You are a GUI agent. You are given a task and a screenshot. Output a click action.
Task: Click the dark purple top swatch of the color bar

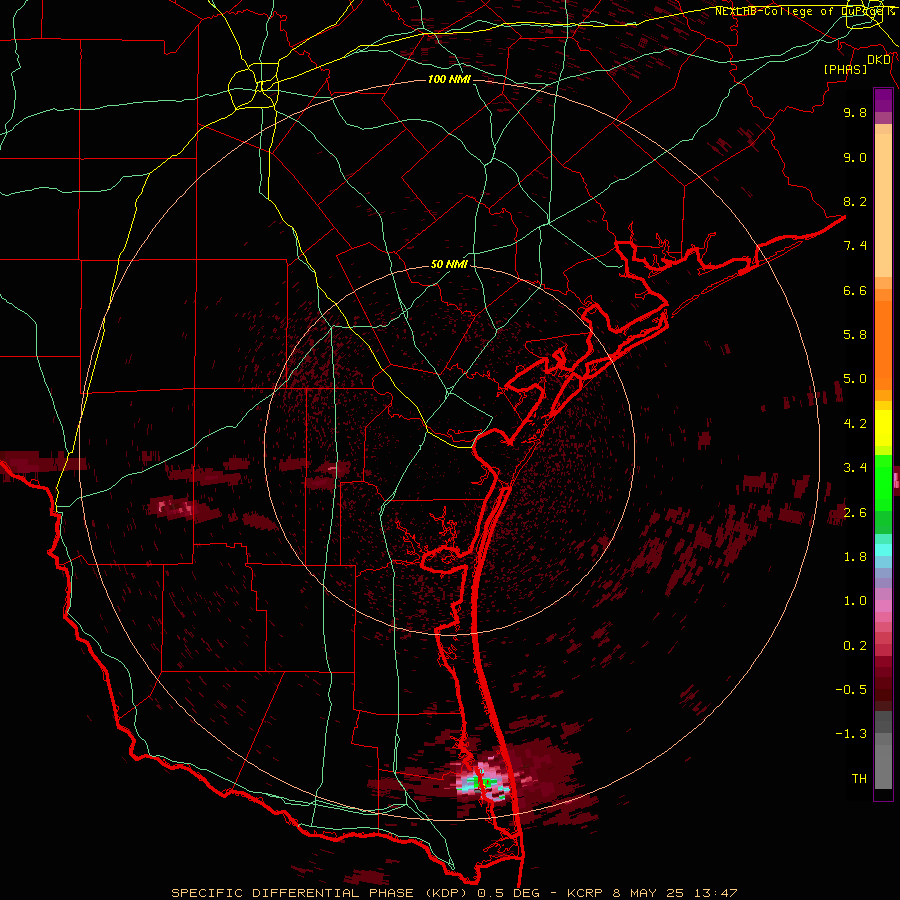[883, 100]
